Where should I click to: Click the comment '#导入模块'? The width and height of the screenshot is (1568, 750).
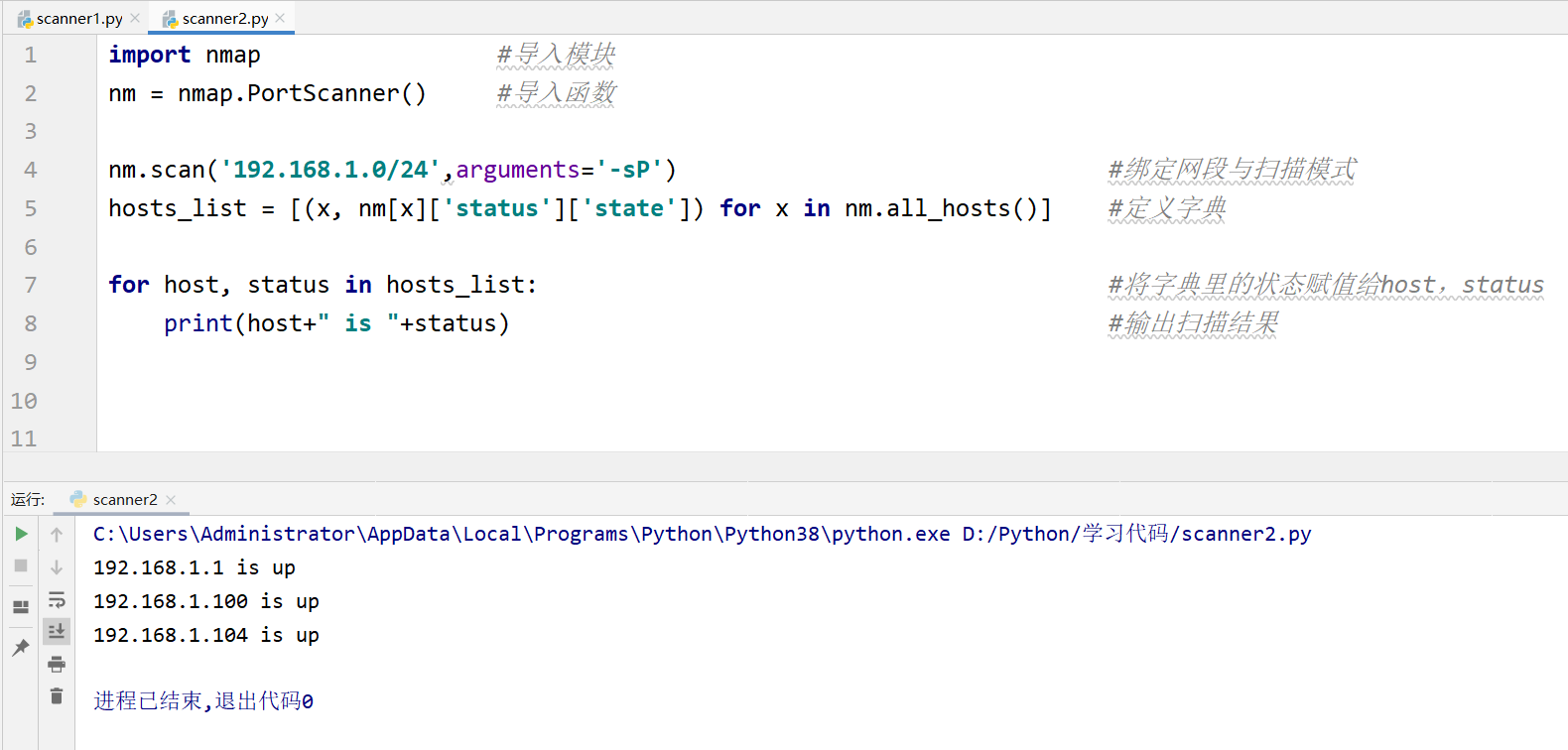pyautogui.click(x=556, y=55)
